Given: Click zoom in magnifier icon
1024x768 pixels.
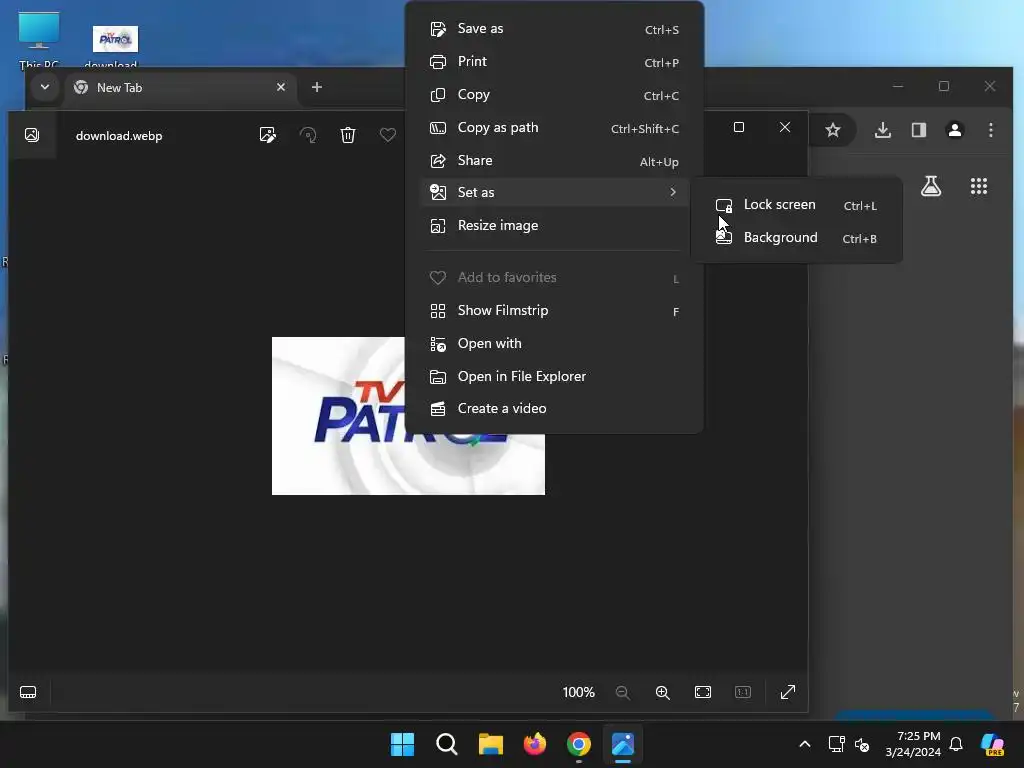Looking at the screenshot, I should (663, 692).
